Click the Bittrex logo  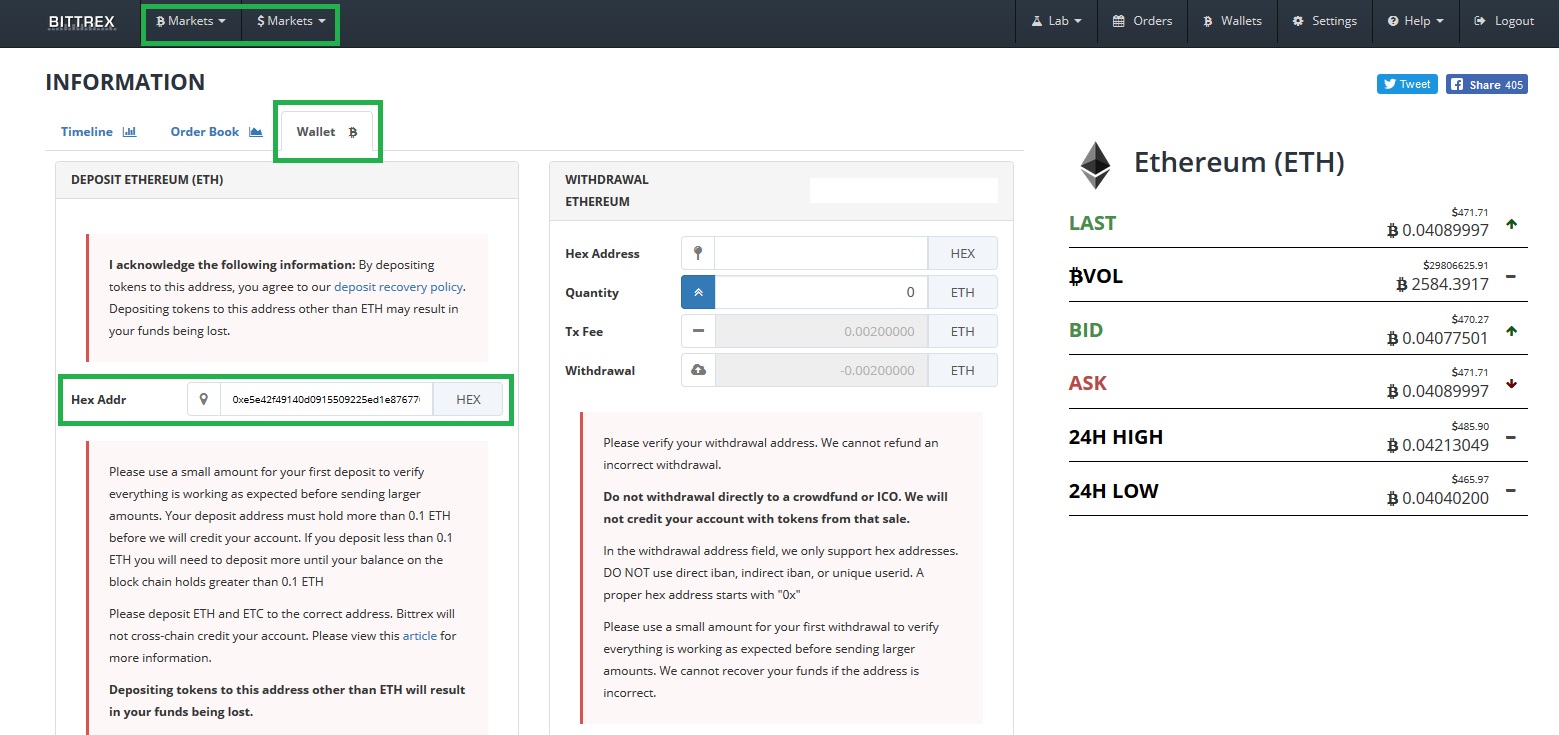[x=82, y=21]
